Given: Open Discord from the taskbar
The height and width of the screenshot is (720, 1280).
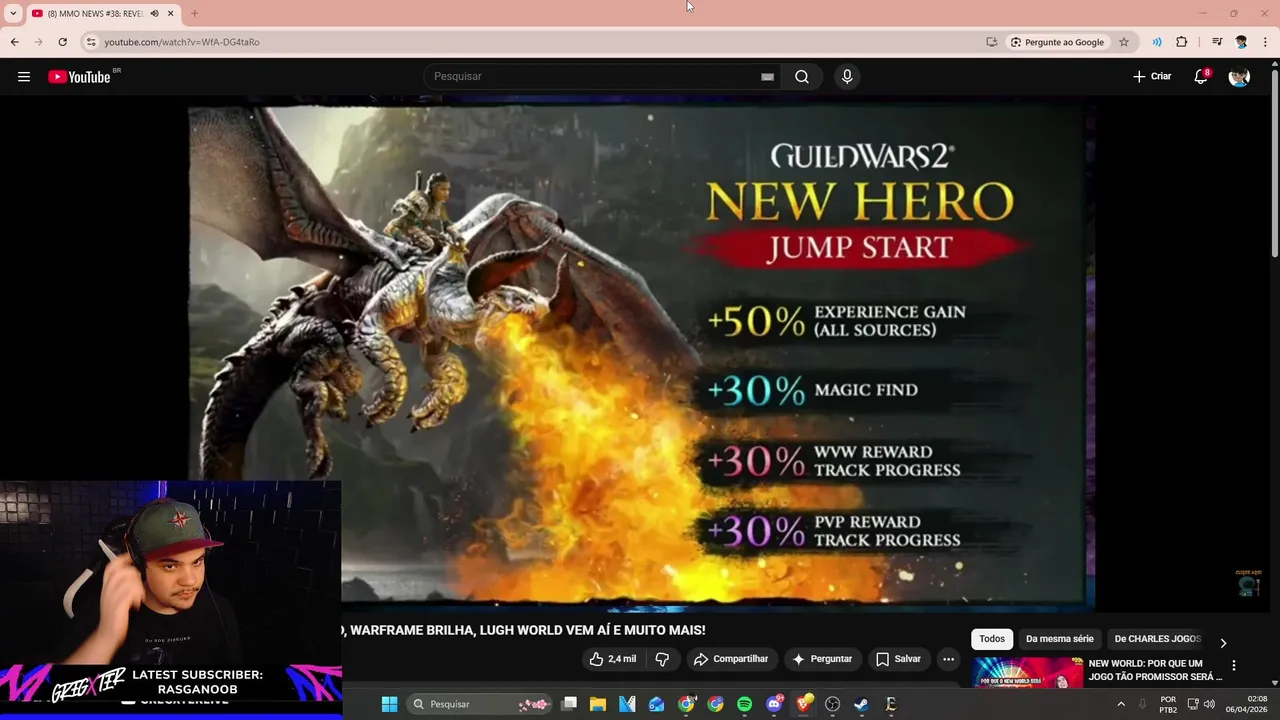Looking at the screenshot, I should 774,704.
